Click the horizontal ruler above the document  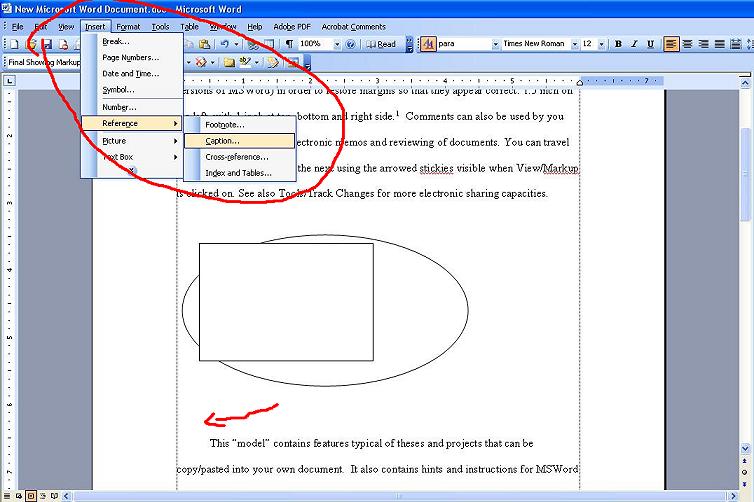(x=400, y=80)
